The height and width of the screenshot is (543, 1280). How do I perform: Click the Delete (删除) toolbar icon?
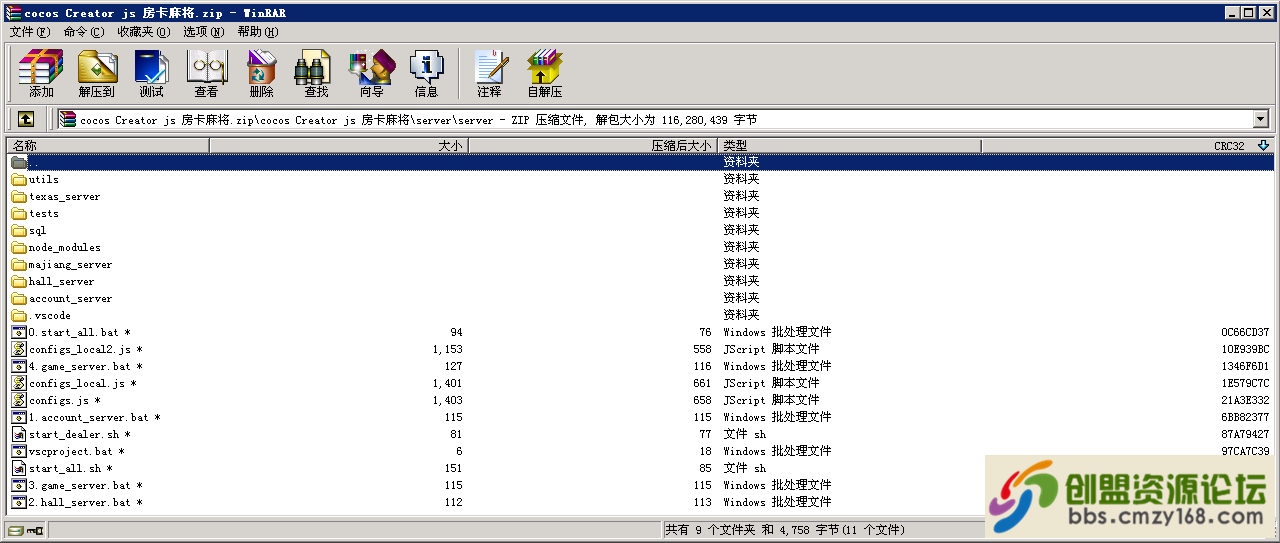[262, 73]
